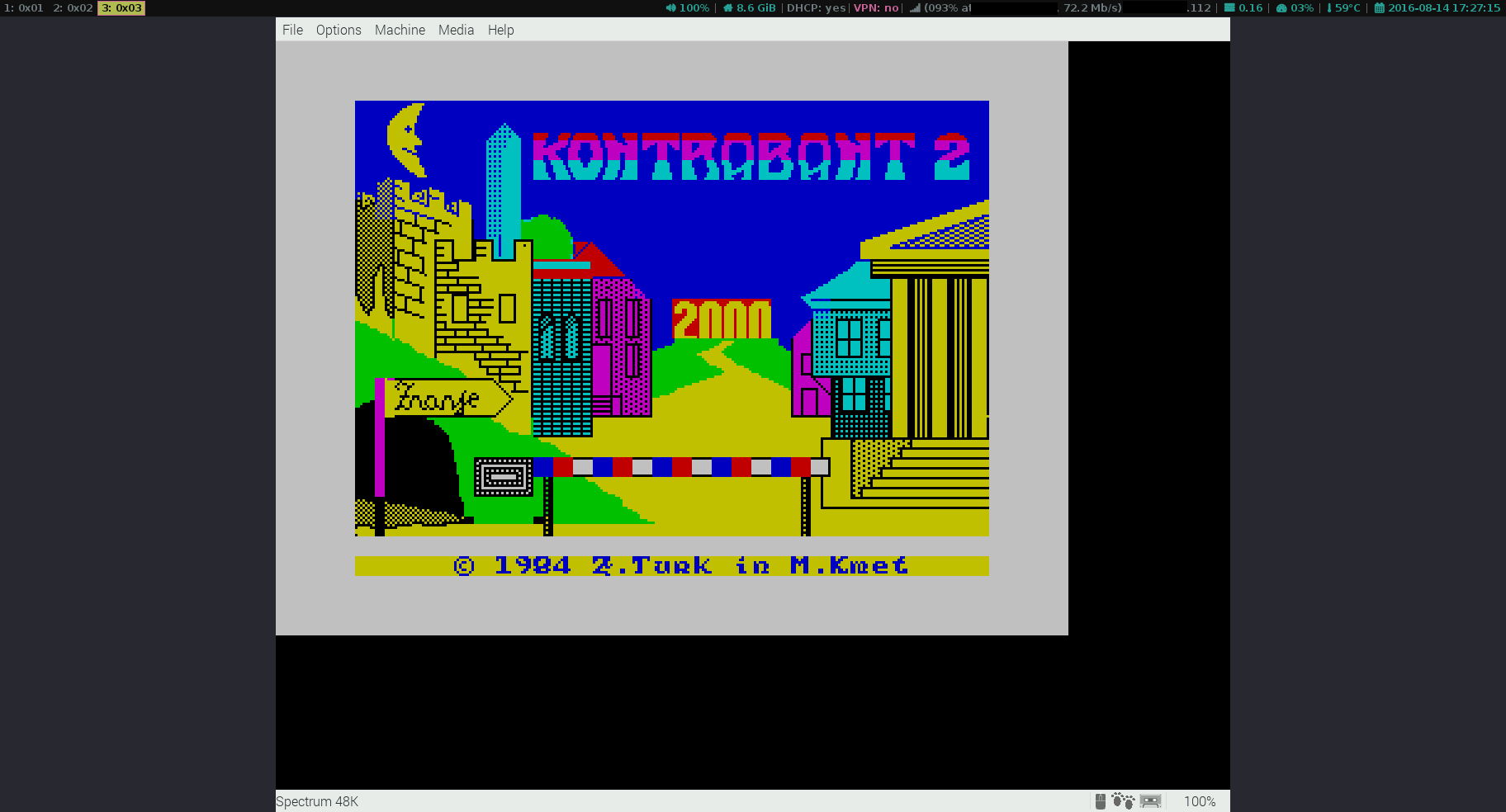Switch to workspace 1: 0x01

[24, 7]
